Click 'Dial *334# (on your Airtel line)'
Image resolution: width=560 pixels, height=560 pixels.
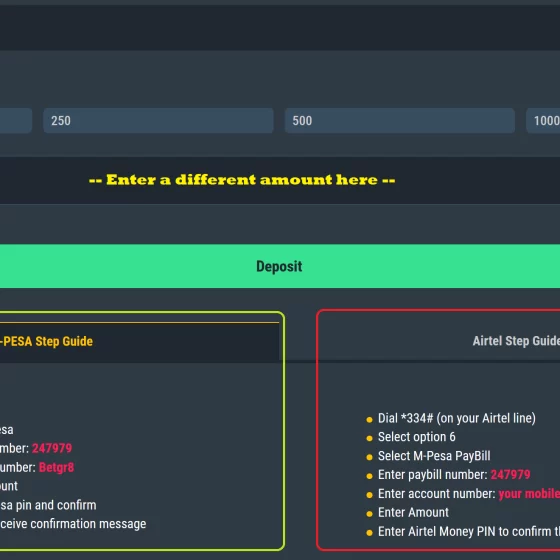[457, 418]
